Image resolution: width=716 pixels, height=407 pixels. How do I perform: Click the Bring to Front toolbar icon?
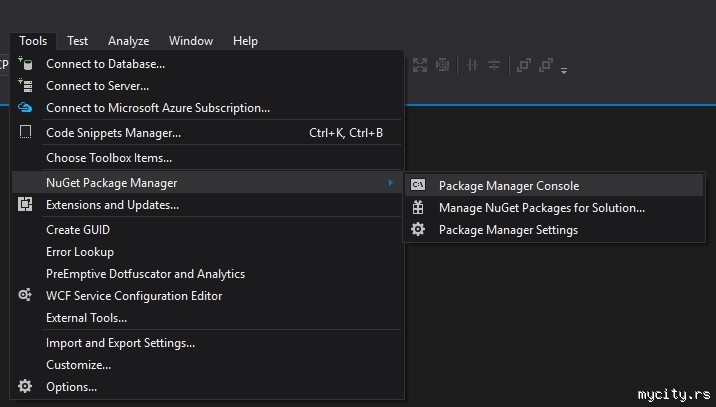523,65
